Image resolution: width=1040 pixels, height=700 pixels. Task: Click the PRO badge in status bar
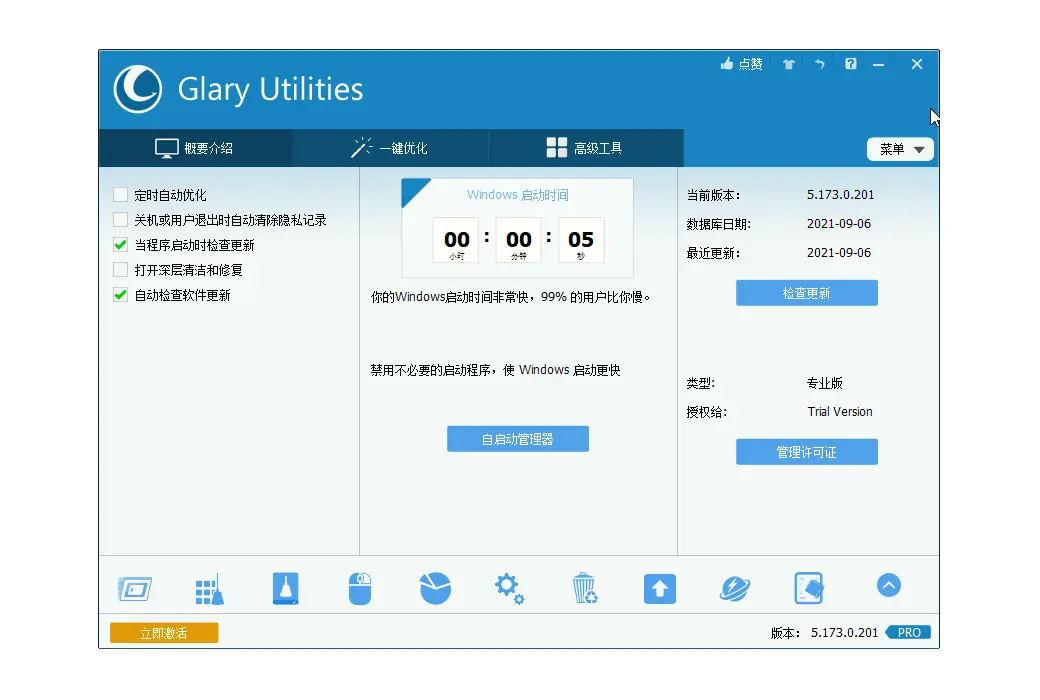tap(908, 632)
